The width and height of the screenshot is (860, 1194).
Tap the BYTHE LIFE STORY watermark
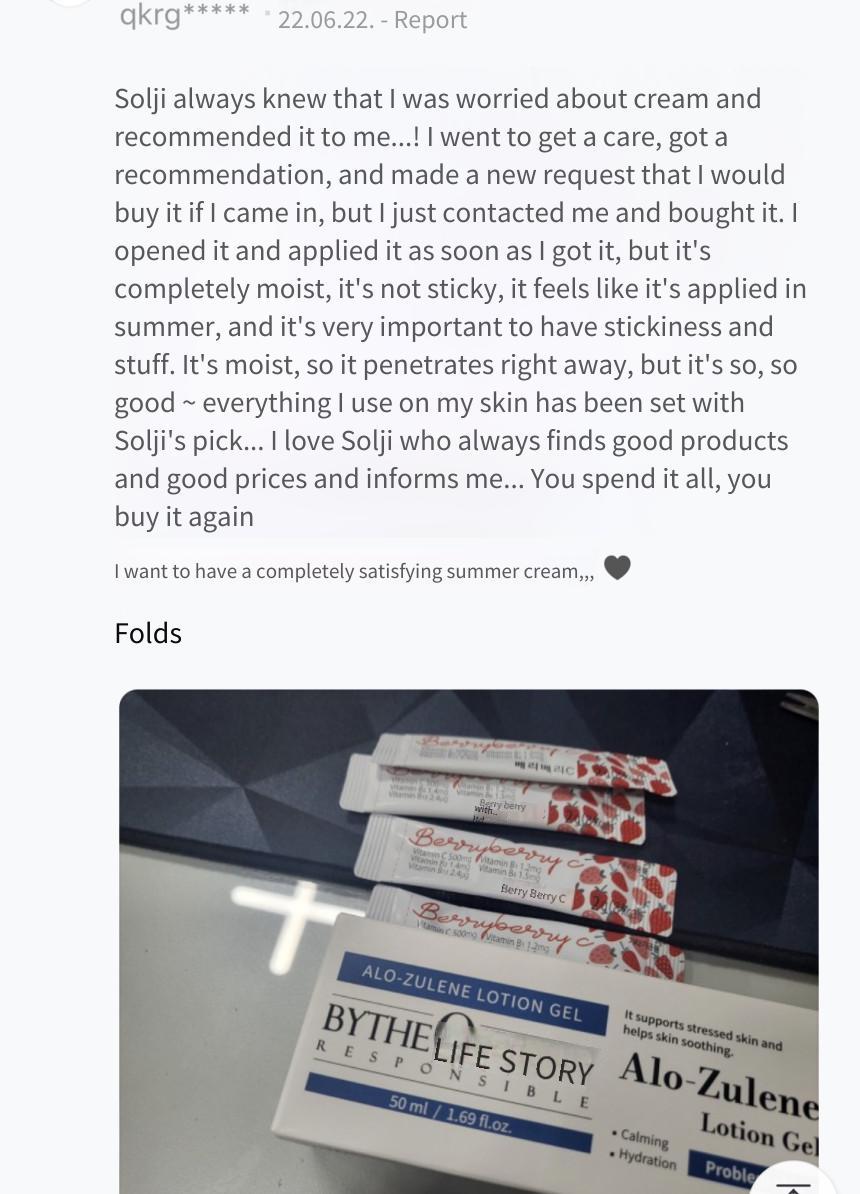coord(457,1044)
